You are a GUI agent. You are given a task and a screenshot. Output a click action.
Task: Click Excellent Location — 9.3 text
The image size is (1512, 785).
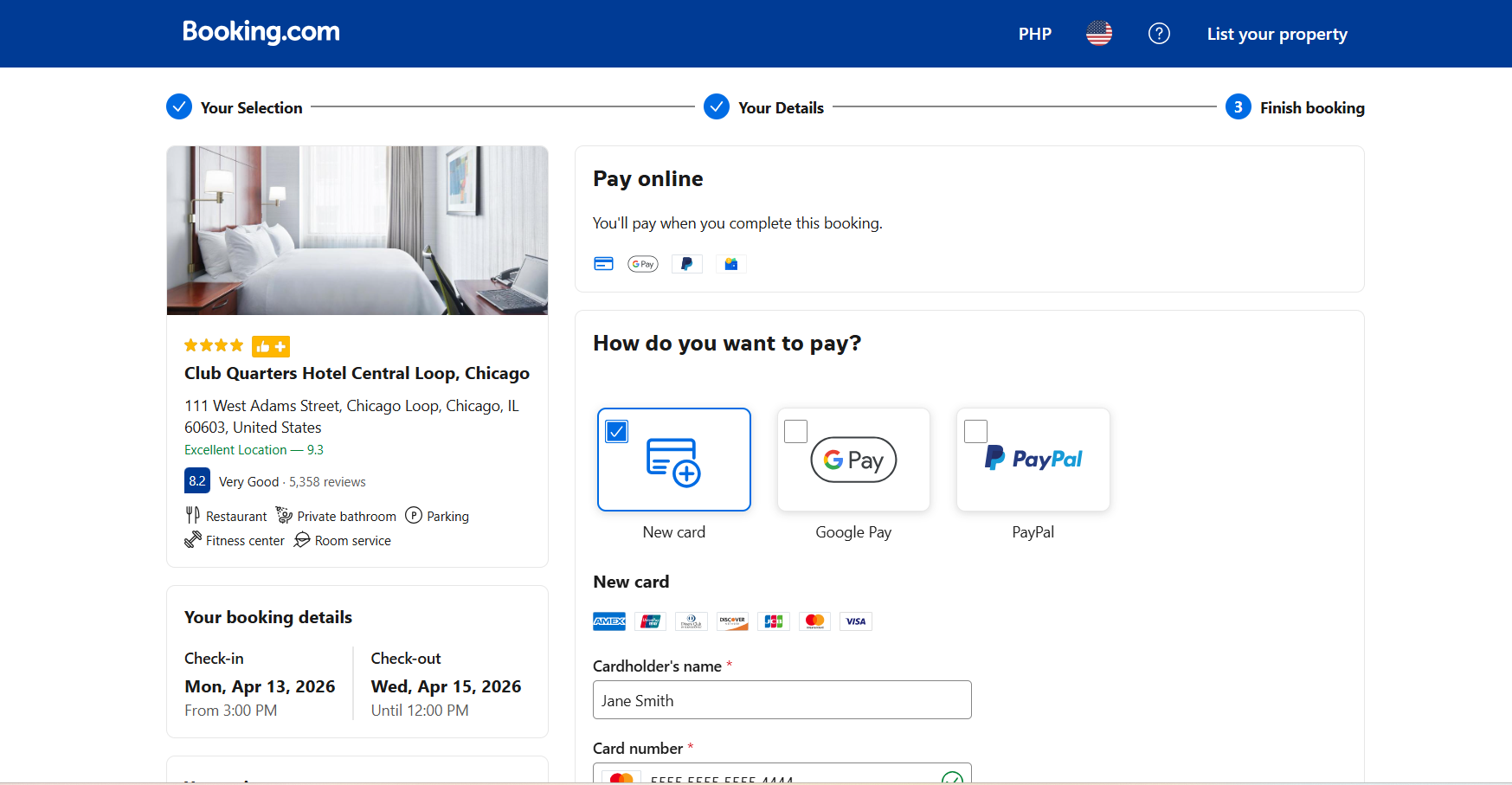coord(254,450)
